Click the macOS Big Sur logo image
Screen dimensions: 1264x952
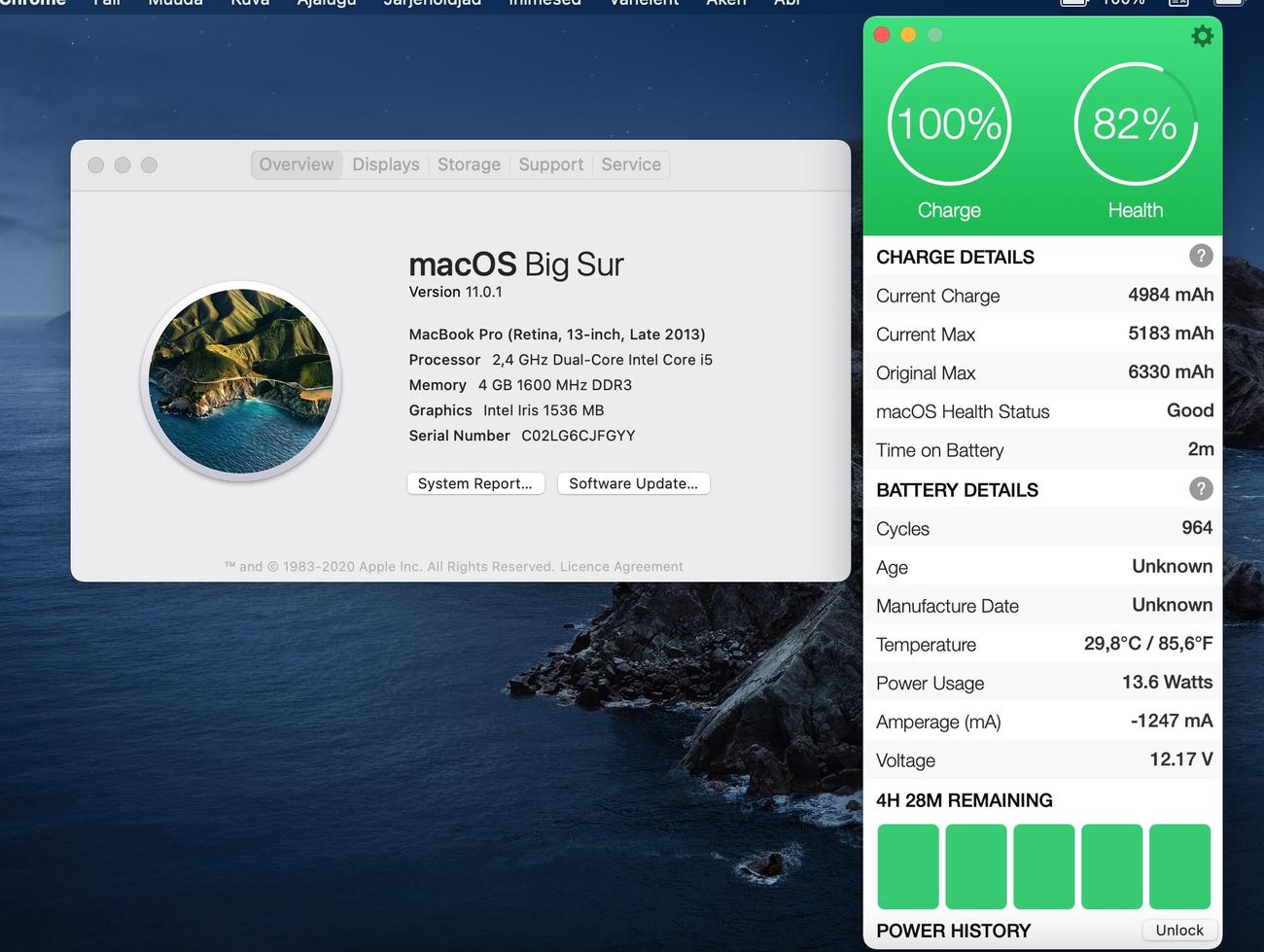tap(241, 381)
